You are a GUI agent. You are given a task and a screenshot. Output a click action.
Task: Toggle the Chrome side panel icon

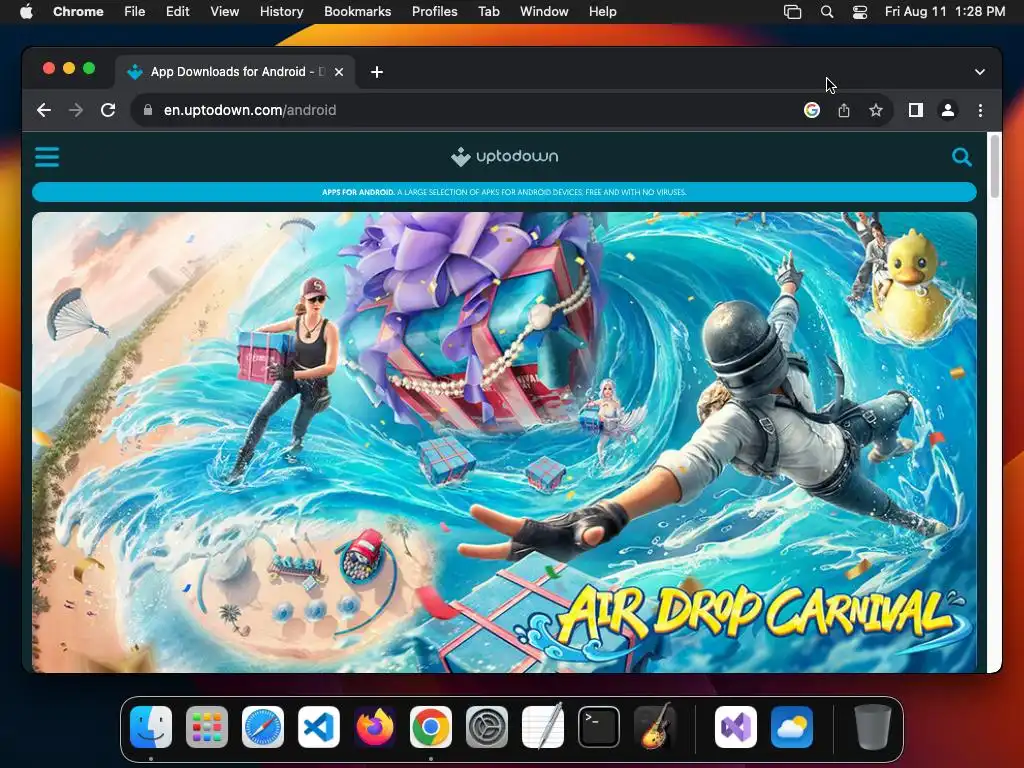click(916, 110)
